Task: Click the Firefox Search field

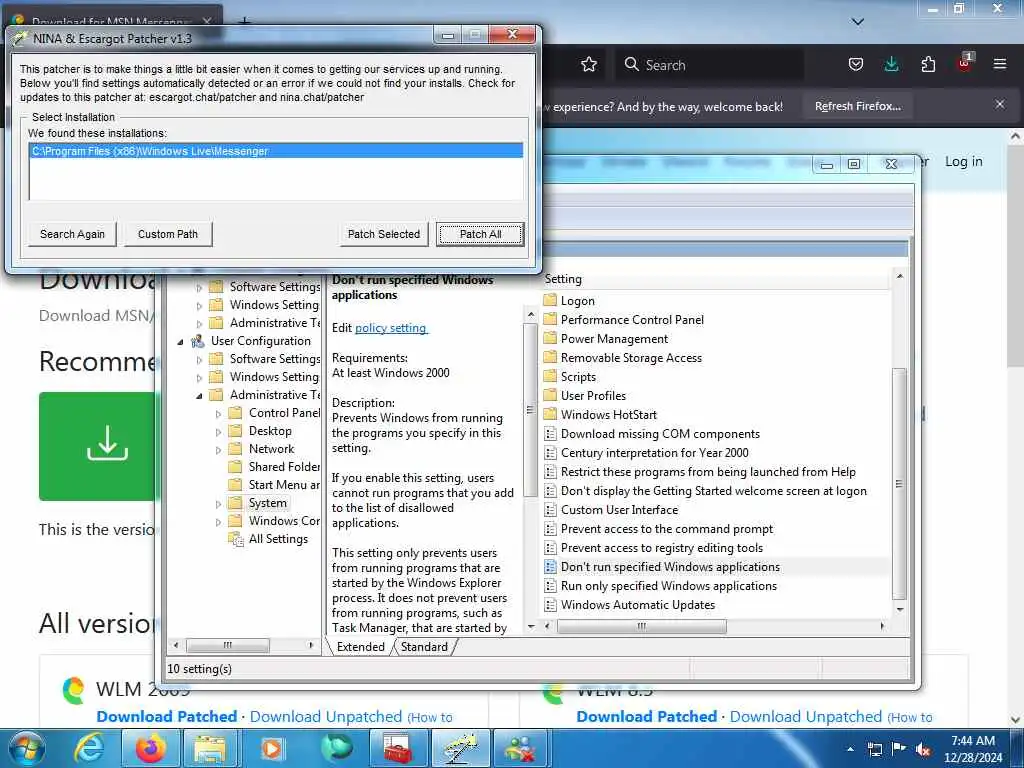Action: tap(709, 65)
